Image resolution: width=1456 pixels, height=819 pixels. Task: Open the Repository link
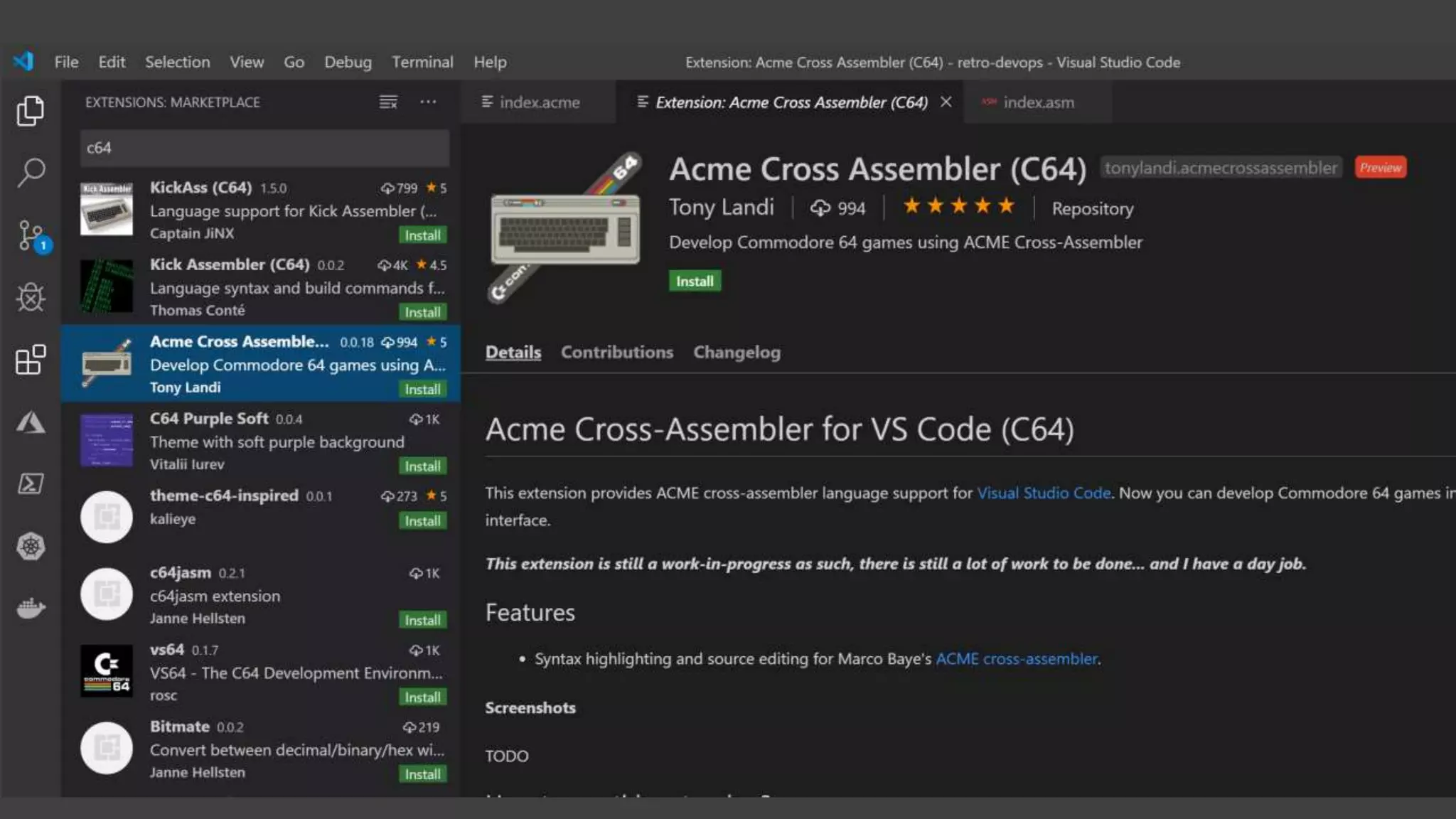click(1092, 208)
